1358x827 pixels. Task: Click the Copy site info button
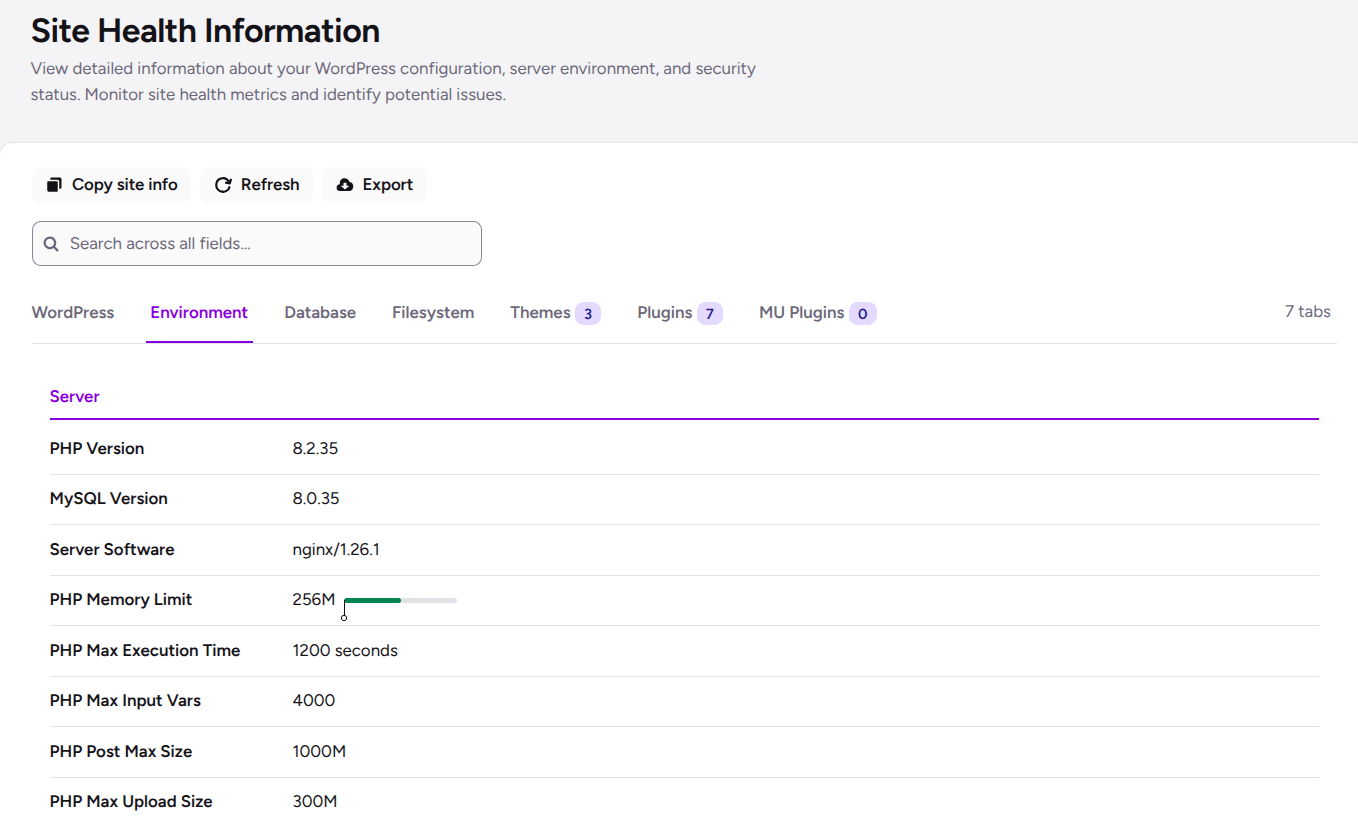click(112, 185)
